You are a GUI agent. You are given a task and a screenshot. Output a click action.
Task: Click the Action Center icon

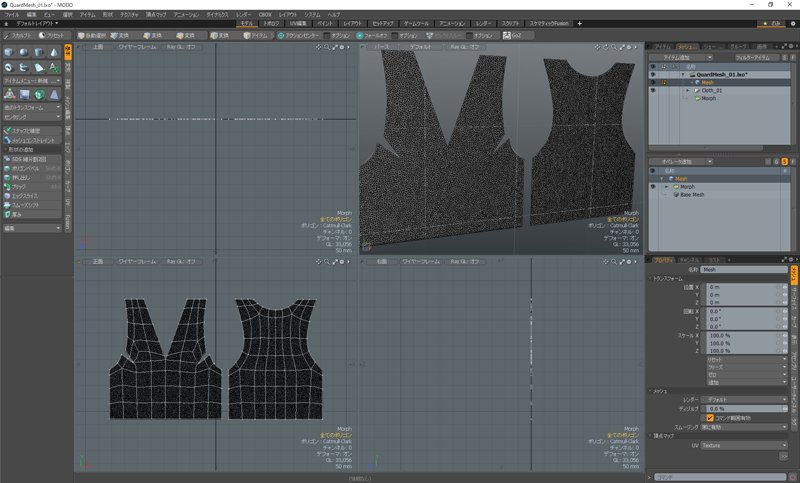[281, 36]
